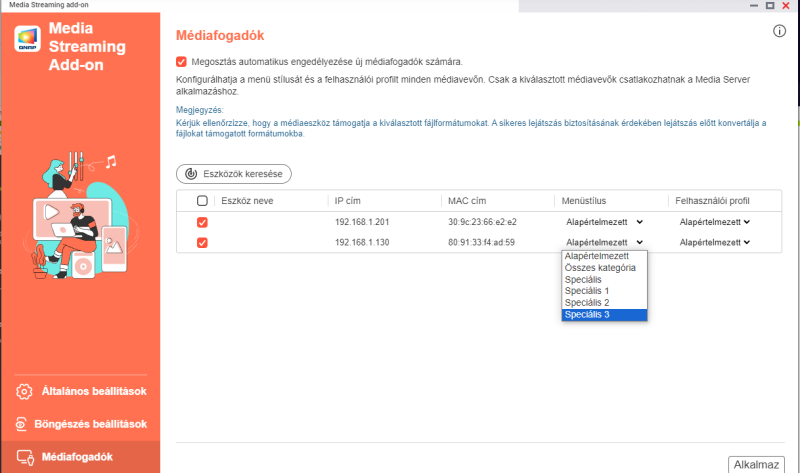The width and height of the screenshot is (800, 473).
Task: Click the gear icon for Általános beállítások
Action: pyautogui.click(x=24, y=391)
